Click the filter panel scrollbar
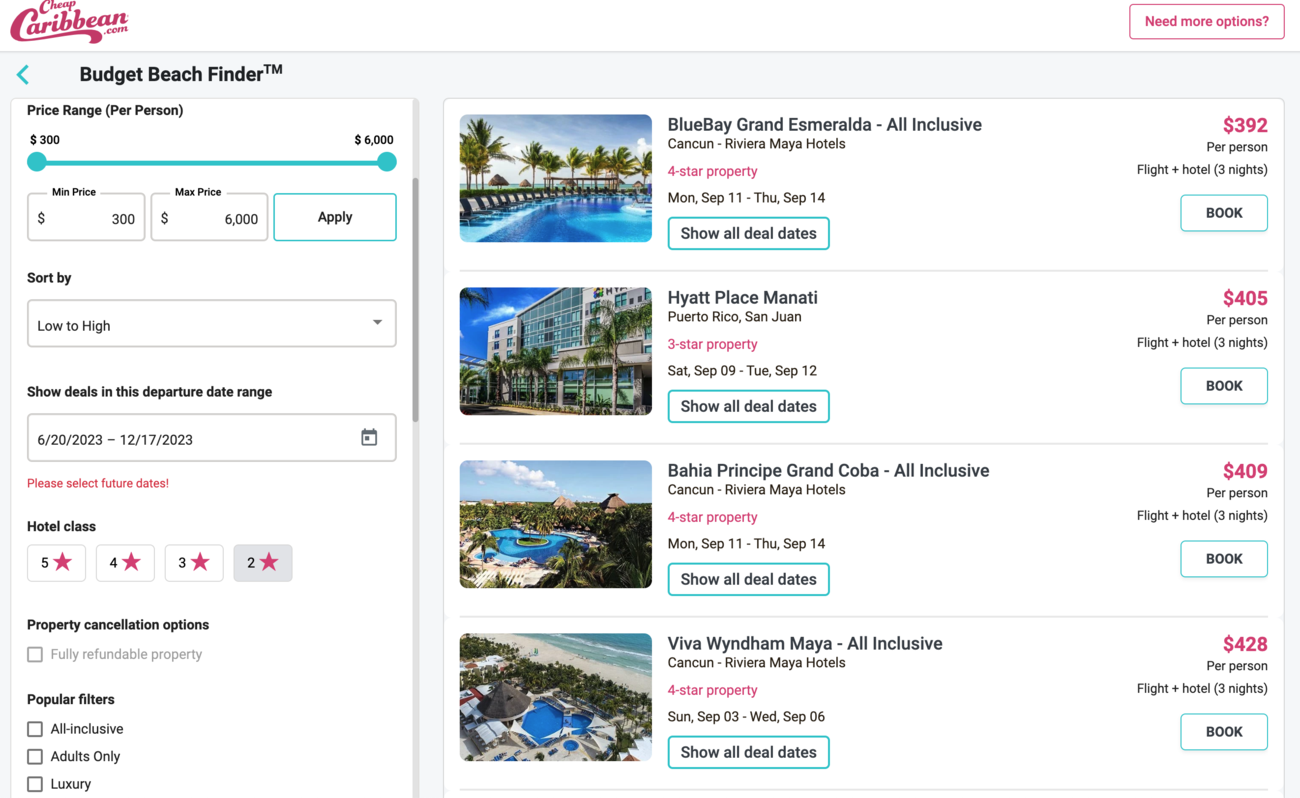Image resolution: width=1300 pixels, height=798 pixels. coord(415,300)
